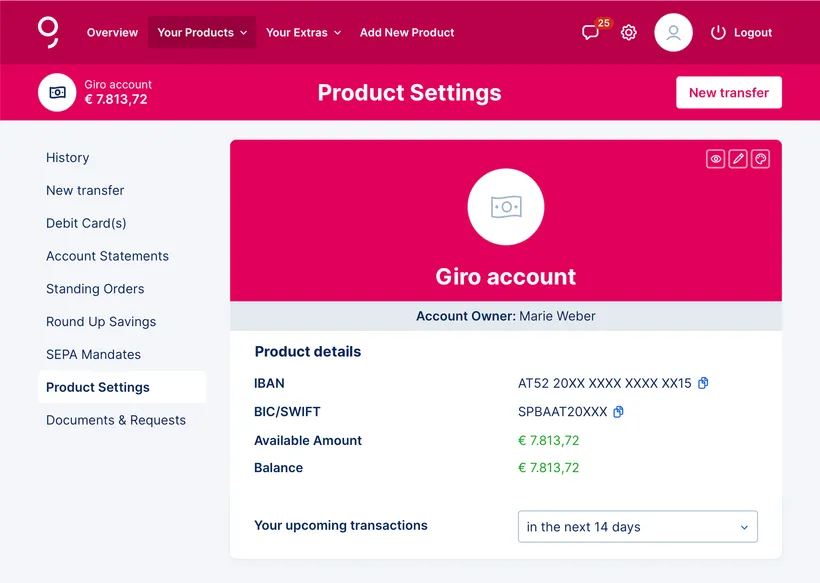Click the New transfer button
The width and height of the screenshot is (820, 583).
coord(728,93)
